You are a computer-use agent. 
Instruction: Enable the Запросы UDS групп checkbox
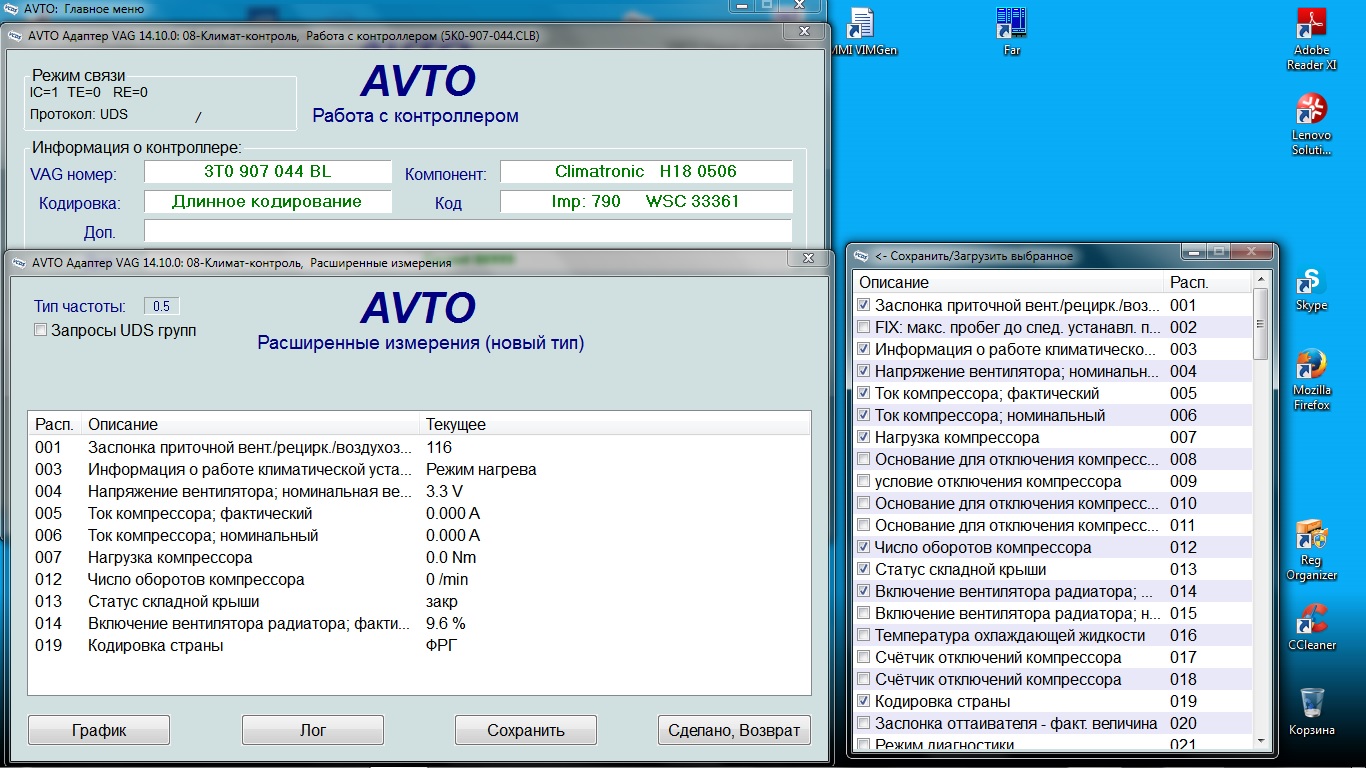click(x=41, y=330)
